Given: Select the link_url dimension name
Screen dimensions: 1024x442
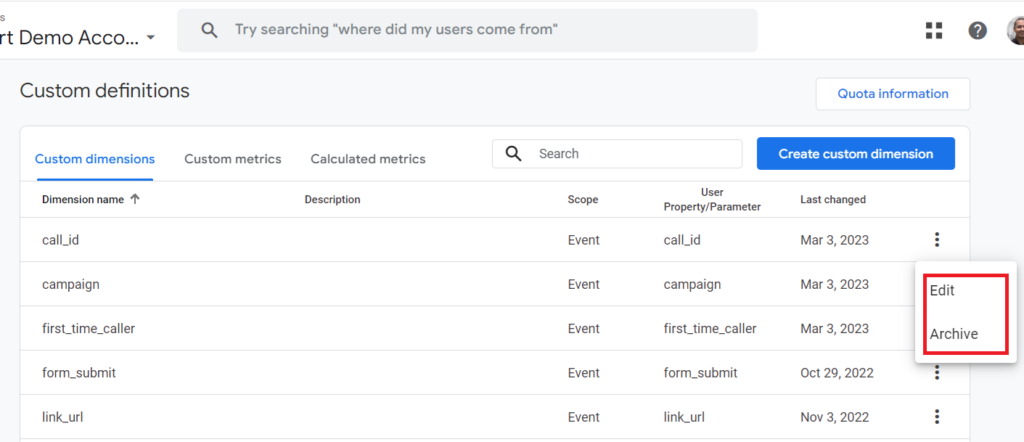Looking at the screenshot, I should (62, 417).
